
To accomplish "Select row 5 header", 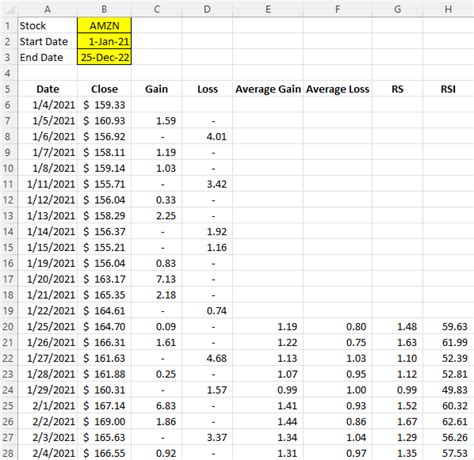I will (x=8, y=89).
